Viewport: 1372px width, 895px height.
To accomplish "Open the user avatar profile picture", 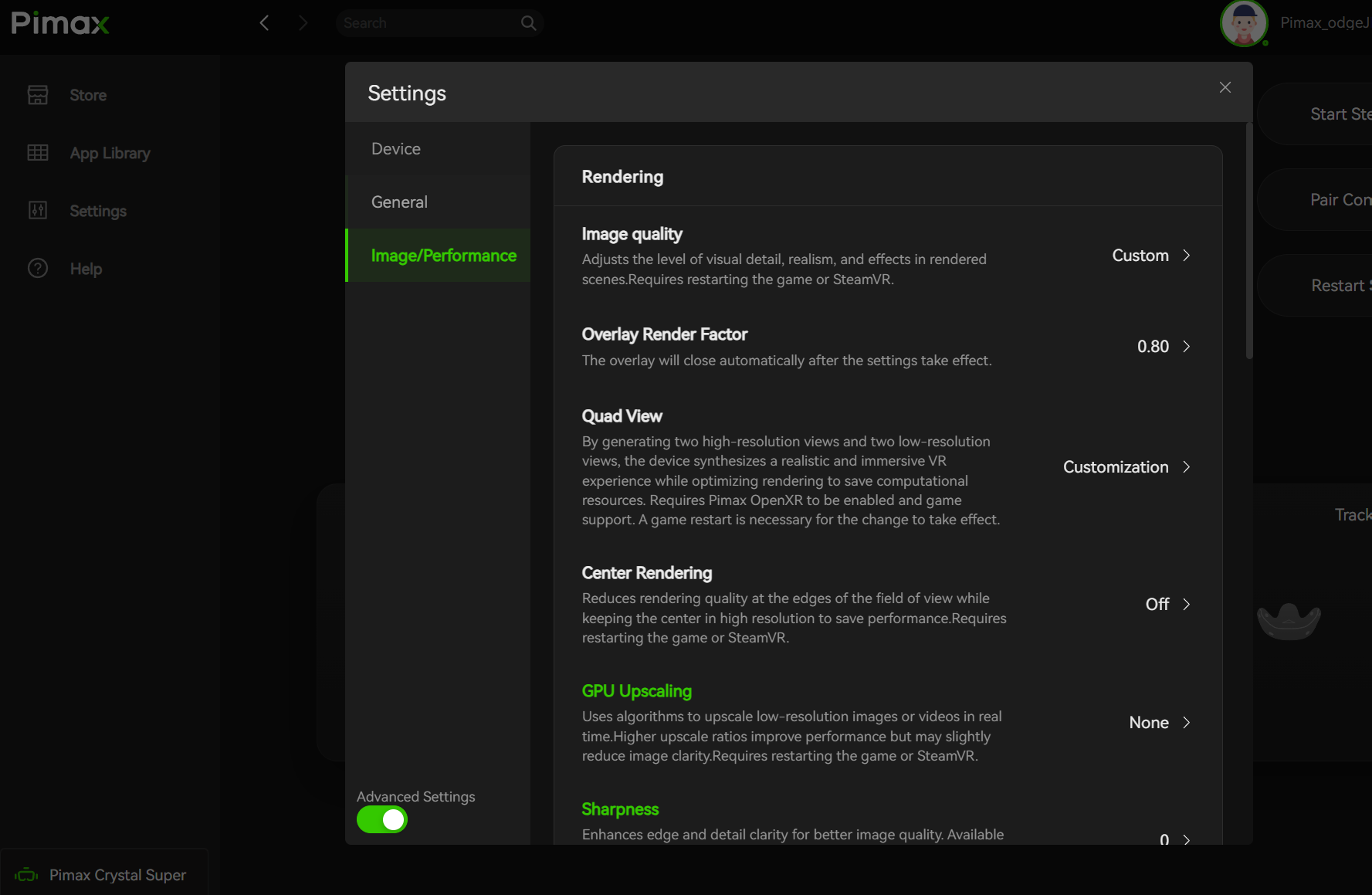I will click(1244, 23).
